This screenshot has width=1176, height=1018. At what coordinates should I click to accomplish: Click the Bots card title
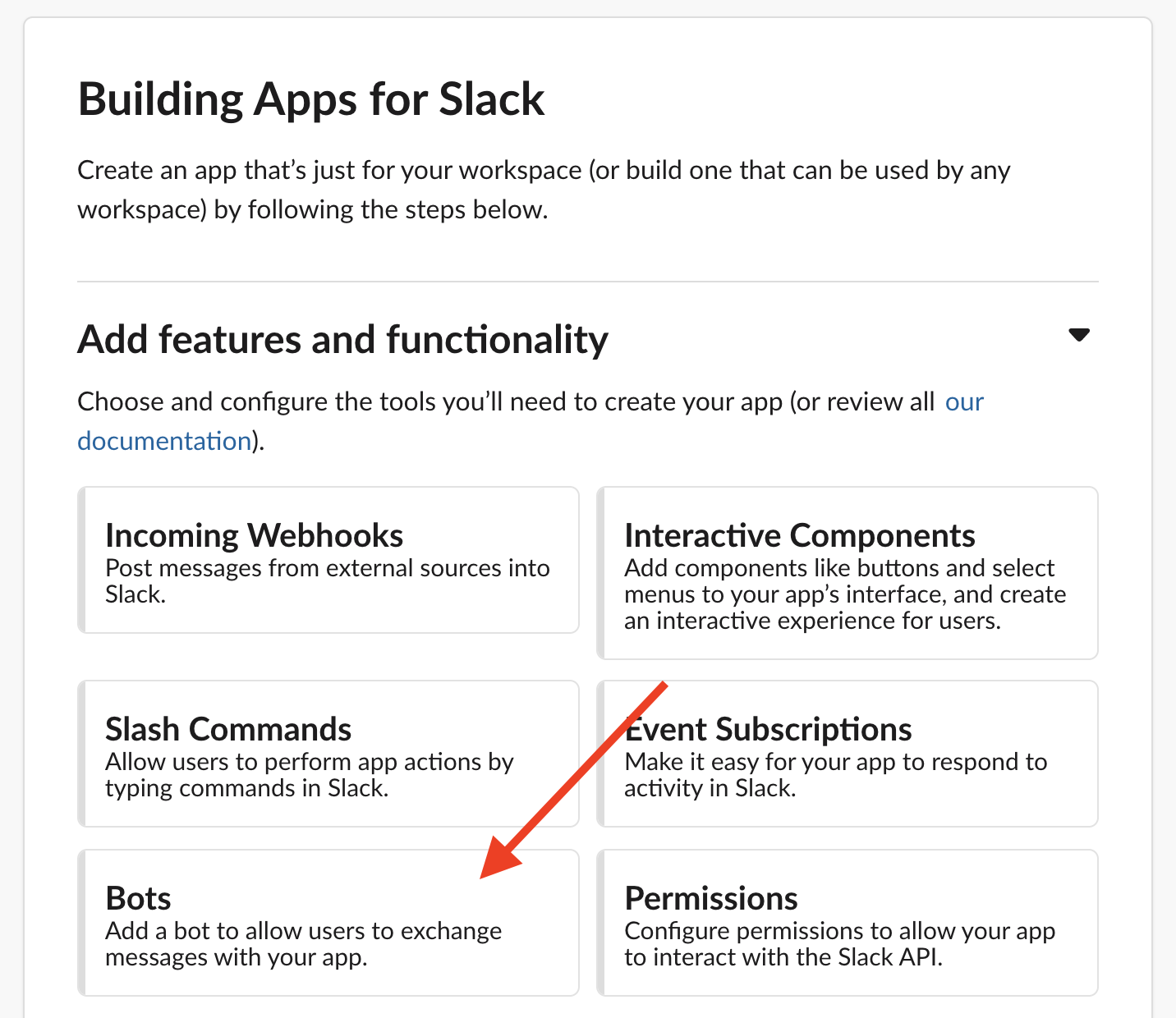click(x=138, y=899)
